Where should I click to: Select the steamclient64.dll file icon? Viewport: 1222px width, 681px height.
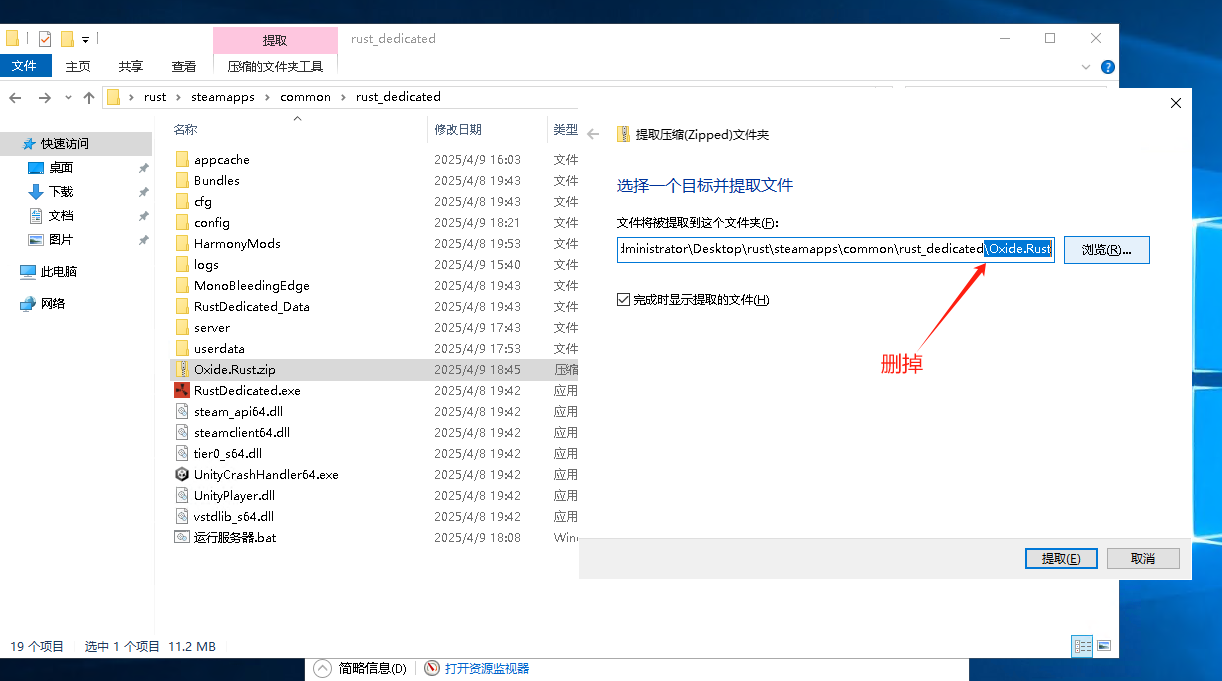[x=182, y=432]
